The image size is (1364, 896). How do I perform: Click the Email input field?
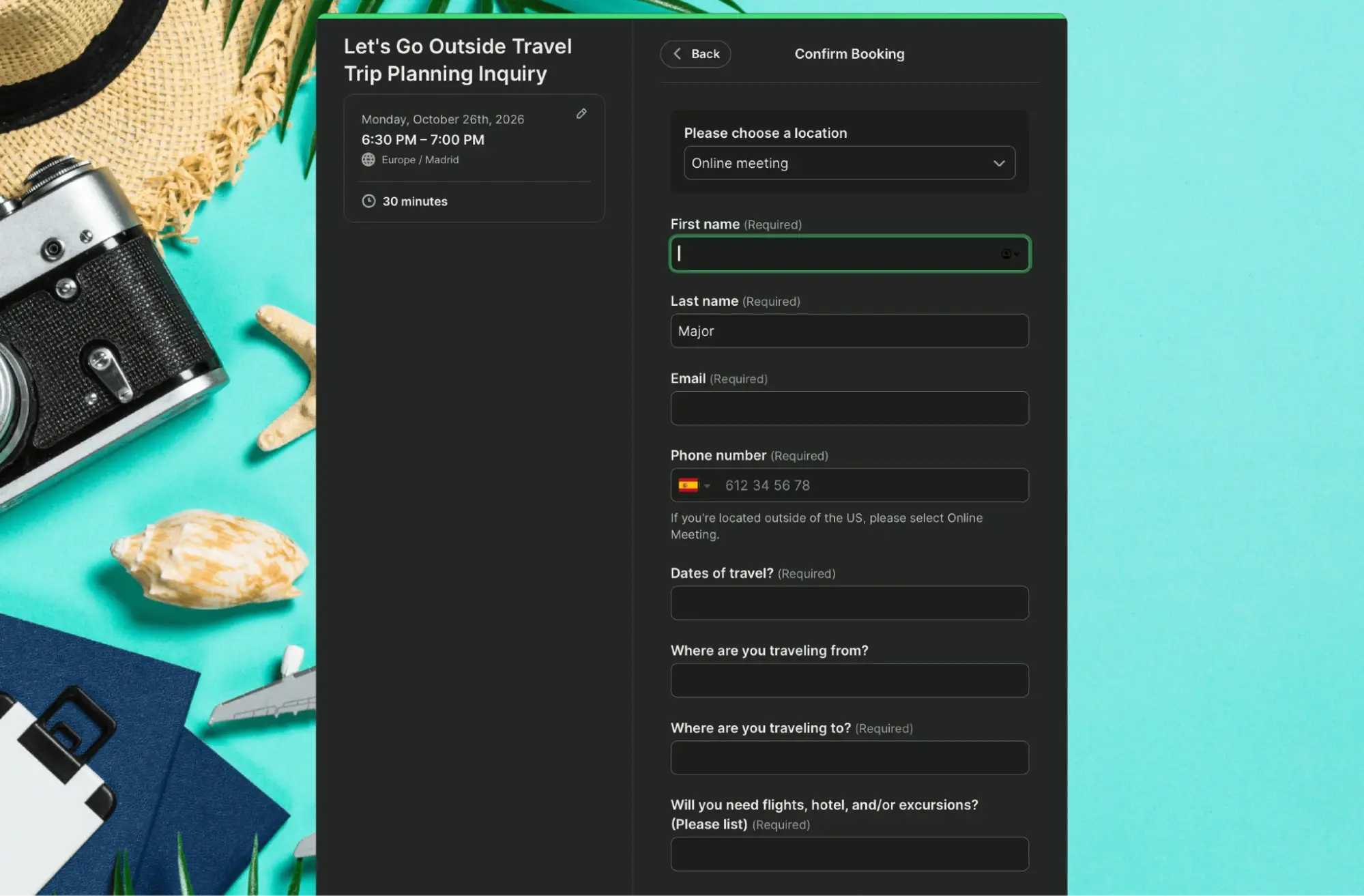tap(850, 408)
